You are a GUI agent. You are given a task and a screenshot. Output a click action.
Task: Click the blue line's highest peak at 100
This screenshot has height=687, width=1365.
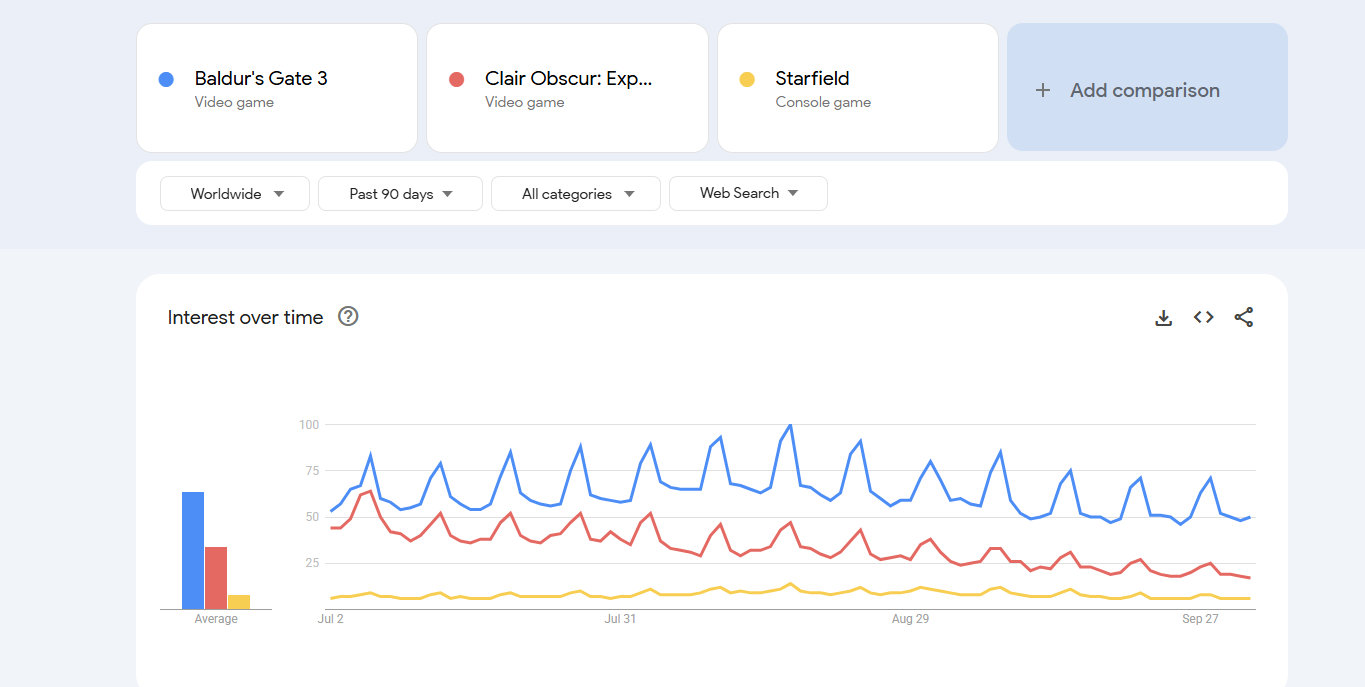790,425
